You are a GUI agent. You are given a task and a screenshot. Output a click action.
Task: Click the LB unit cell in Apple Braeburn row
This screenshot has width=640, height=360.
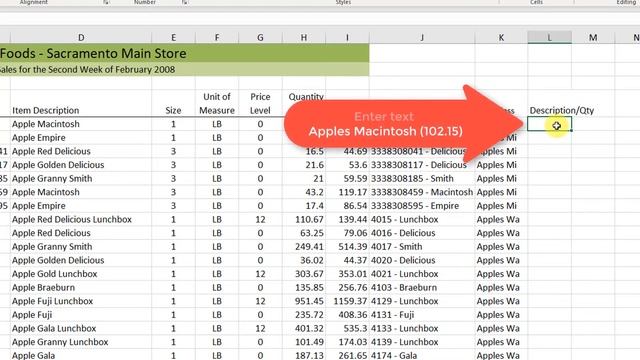(217, 288)
